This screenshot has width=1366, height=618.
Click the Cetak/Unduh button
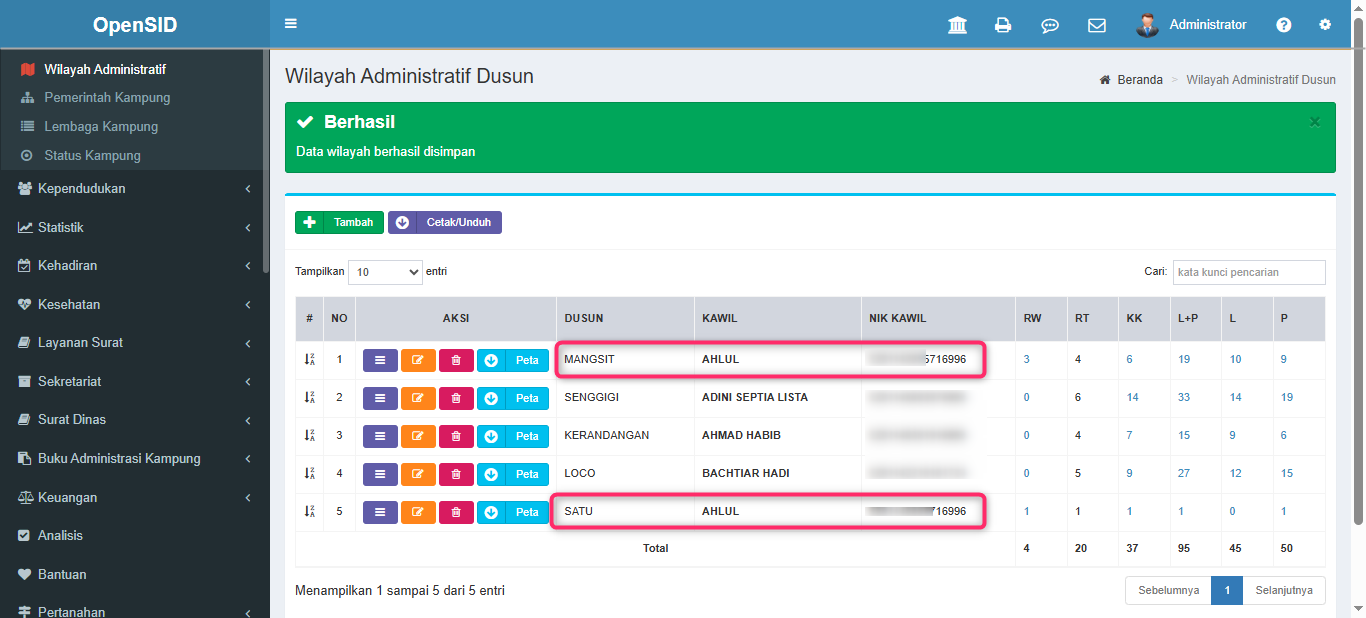(x=445, y=223)
